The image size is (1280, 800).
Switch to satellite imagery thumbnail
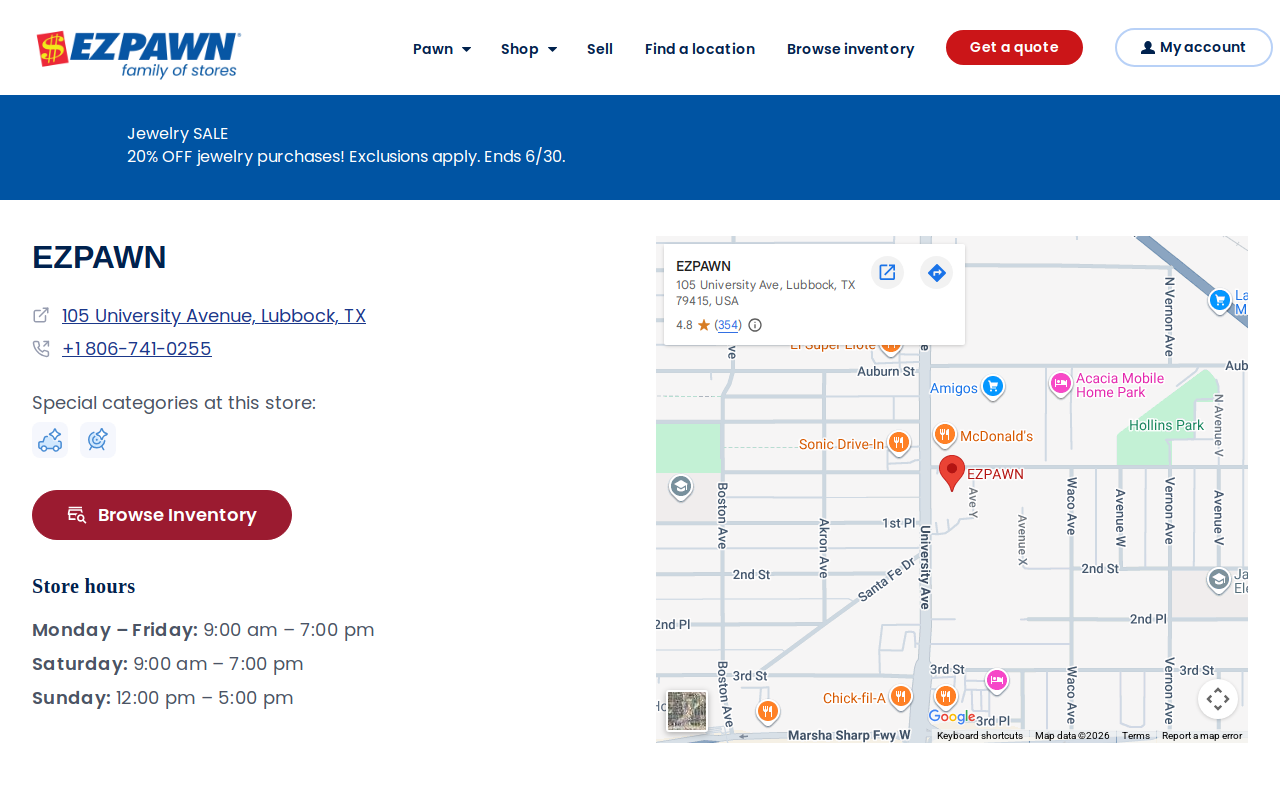point(687,711)
